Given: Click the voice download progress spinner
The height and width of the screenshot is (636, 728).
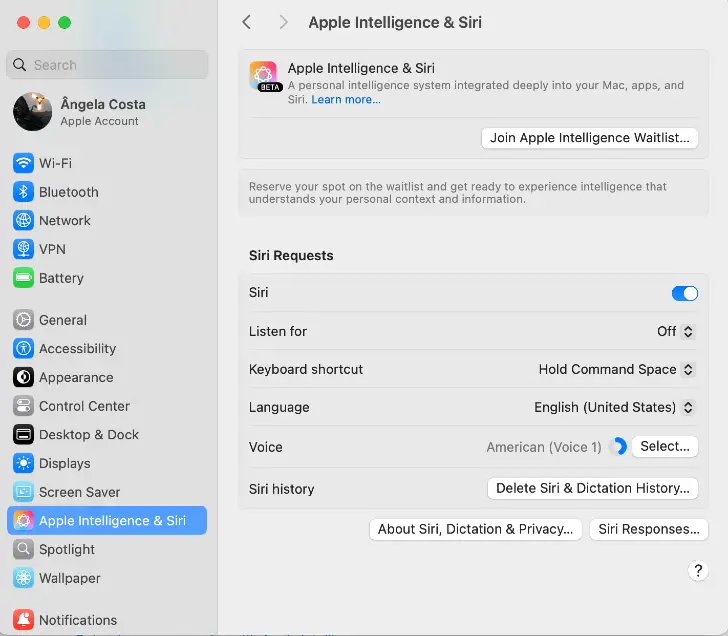Looking at the screenshot, I should tap(618, 447).
